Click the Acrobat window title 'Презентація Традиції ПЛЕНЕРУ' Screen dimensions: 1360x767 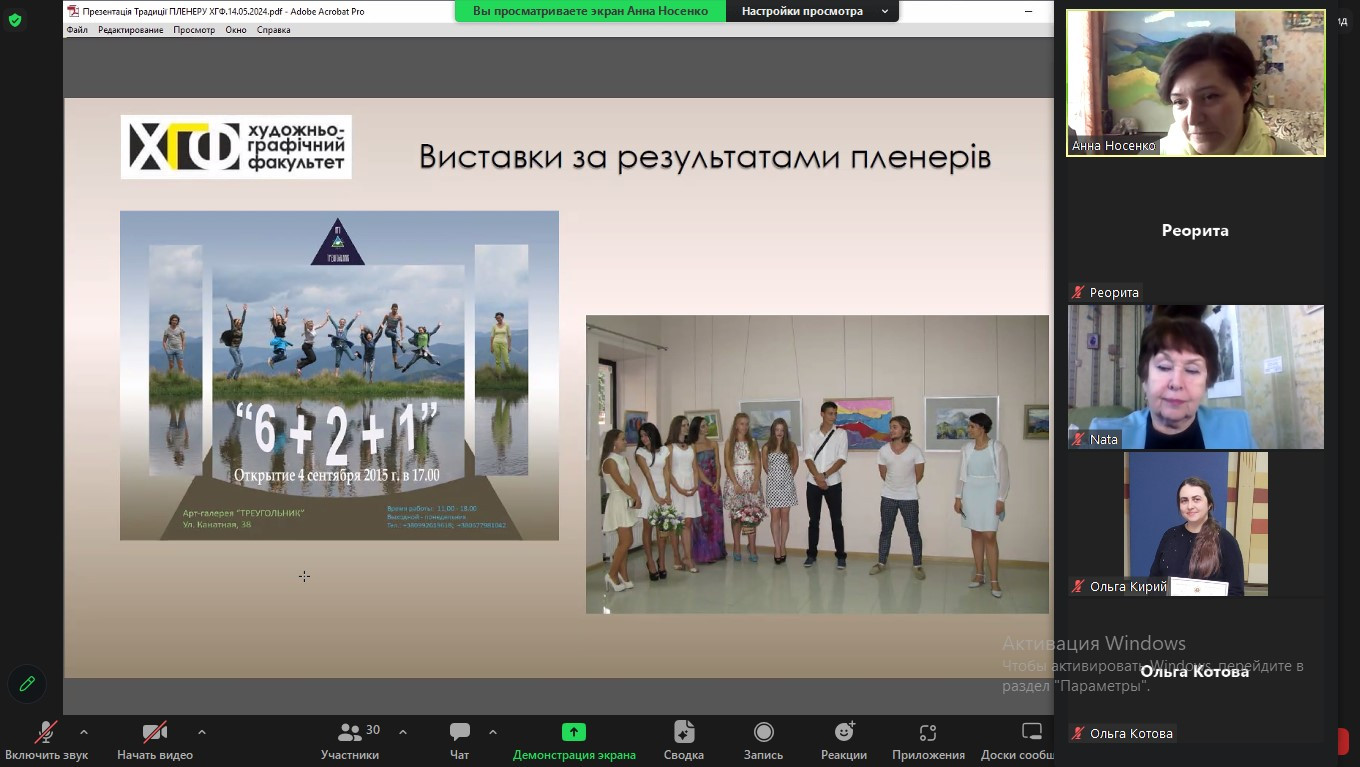223,11
